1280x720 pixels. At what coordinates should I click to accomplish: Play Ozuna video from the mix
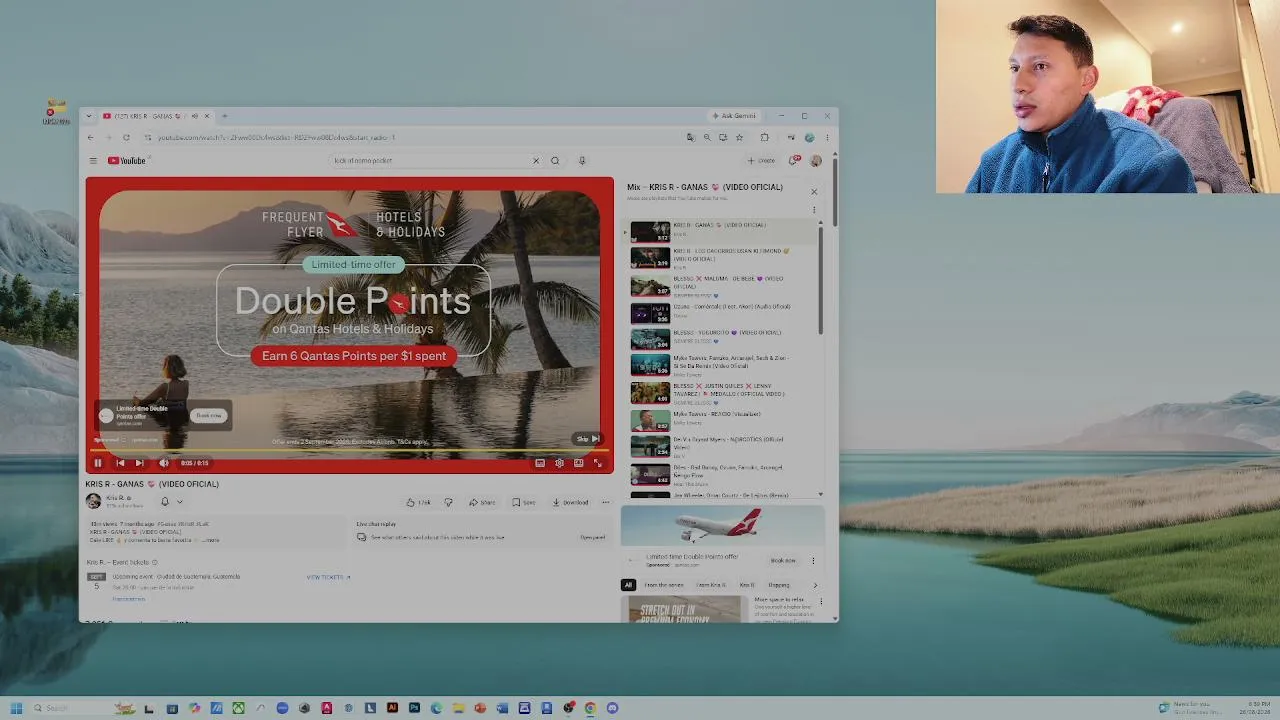pos(722,313)
